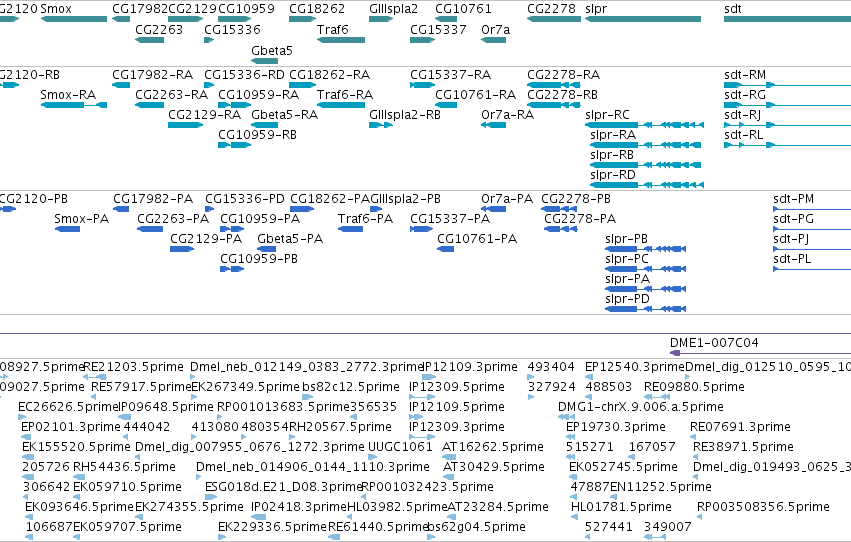Click the slpr-PD protein model
The height and width of the screenshot is (542, 851).
[645, 310]
